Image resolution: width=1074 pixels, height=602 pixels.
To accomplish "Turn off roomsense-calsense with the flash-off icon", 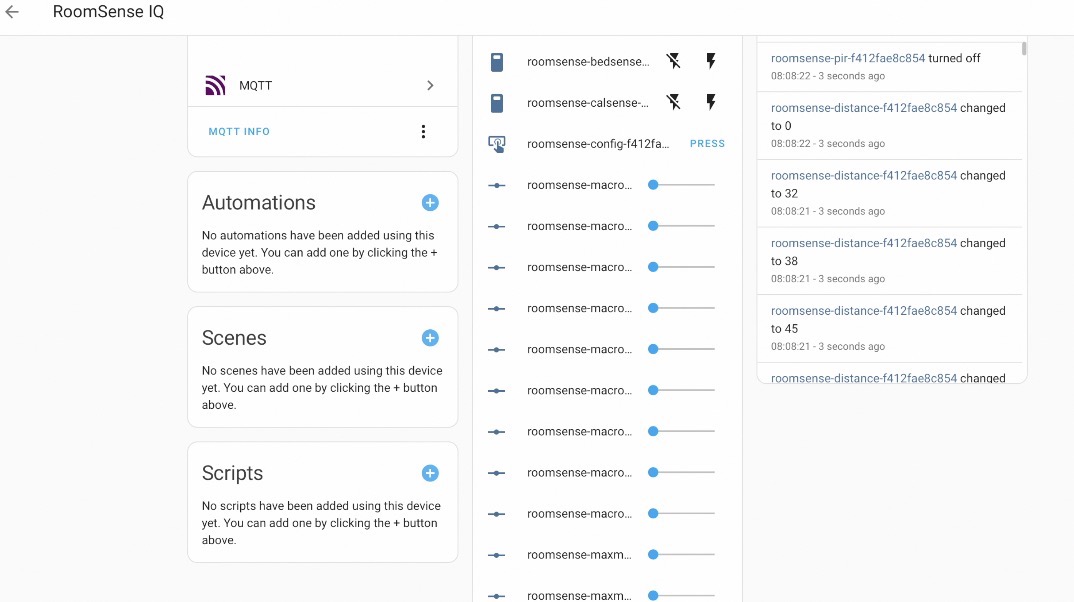I will [x=674, y=103].
